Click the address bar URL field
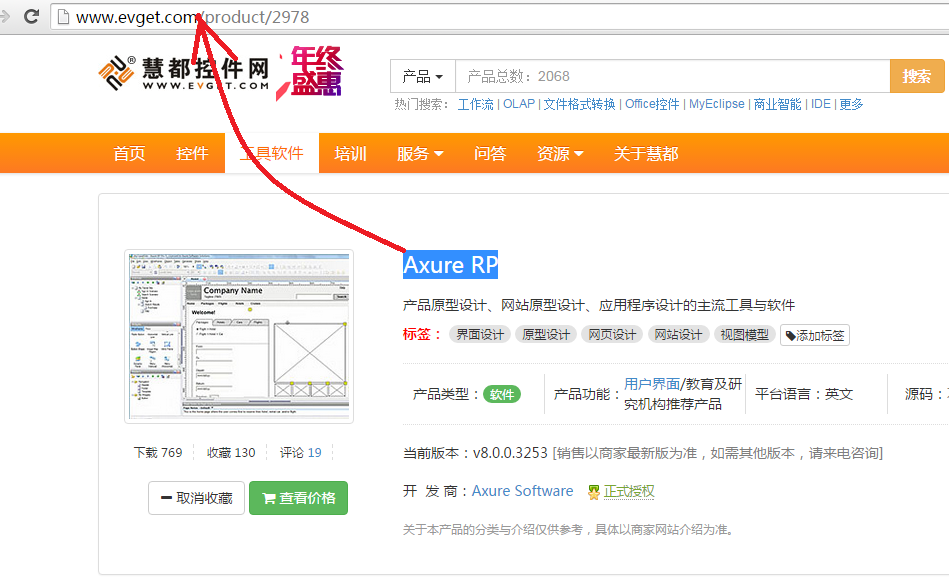The width and height of the screenshot is (949, 583). click(x=502, y=17)
